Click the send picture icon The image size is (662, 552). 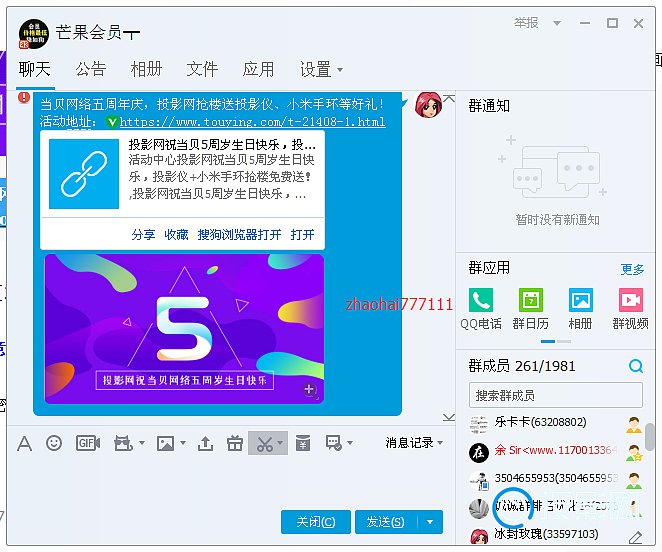tap(165, 443)
